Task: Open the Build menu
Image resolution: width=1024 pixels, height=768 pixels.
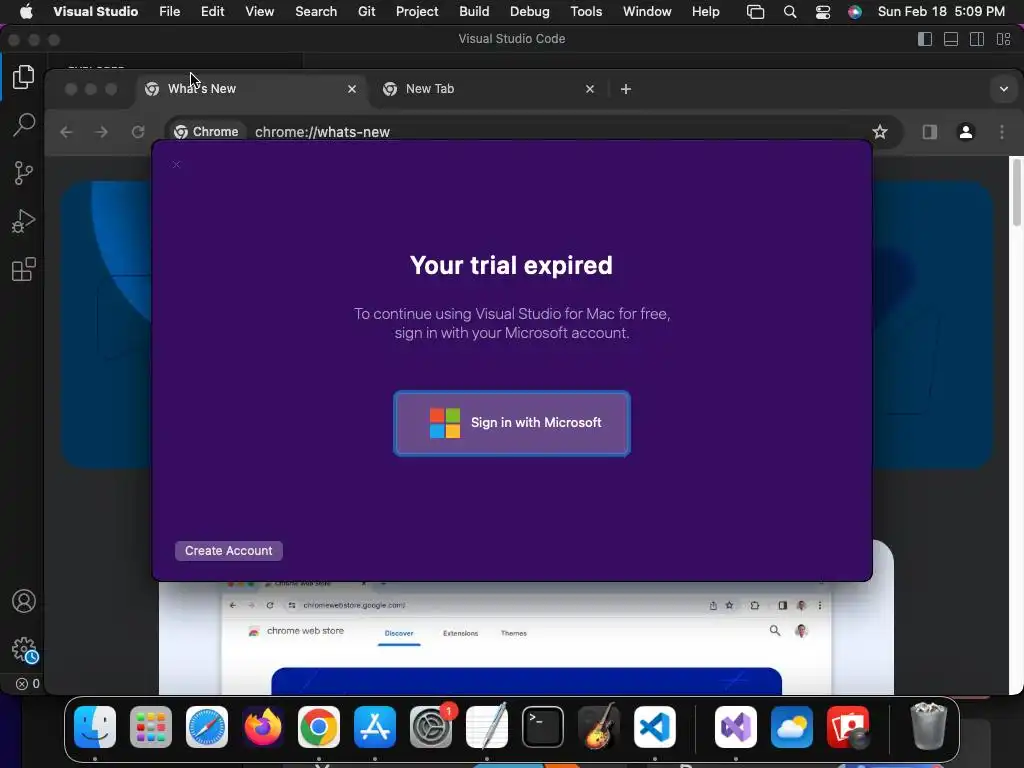Action: click(474, 12)
